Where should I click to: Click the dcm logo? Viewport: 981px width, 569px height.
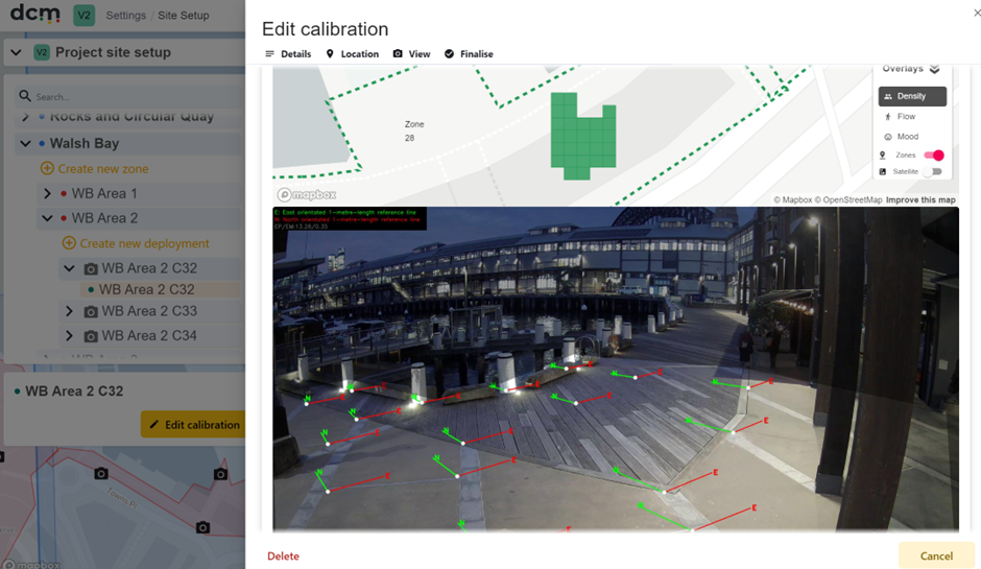tap(35, 13)
